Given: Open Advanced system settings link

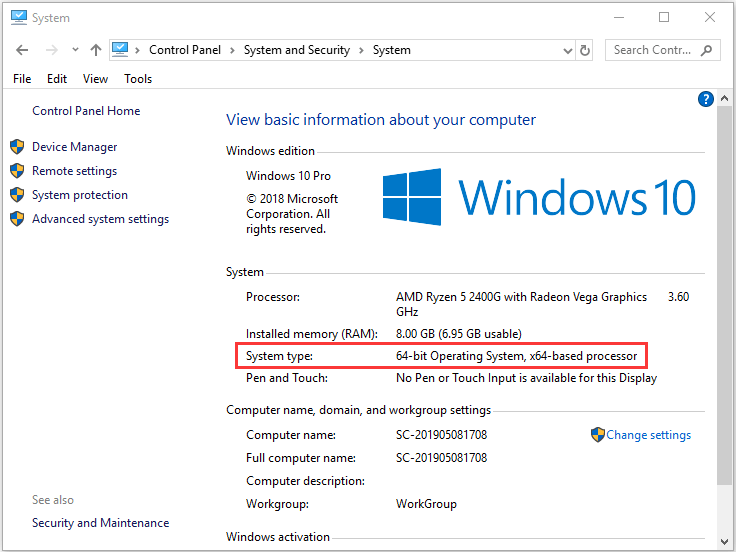Looking at the screenshot, I should click(x=100, y=219).
